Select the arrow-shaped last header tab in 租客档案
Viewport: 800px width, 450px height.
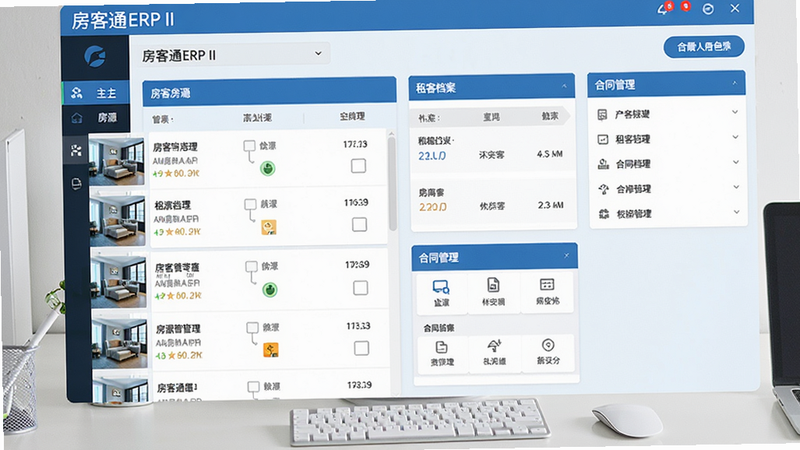pyautogui.click(x=550, y=116)
